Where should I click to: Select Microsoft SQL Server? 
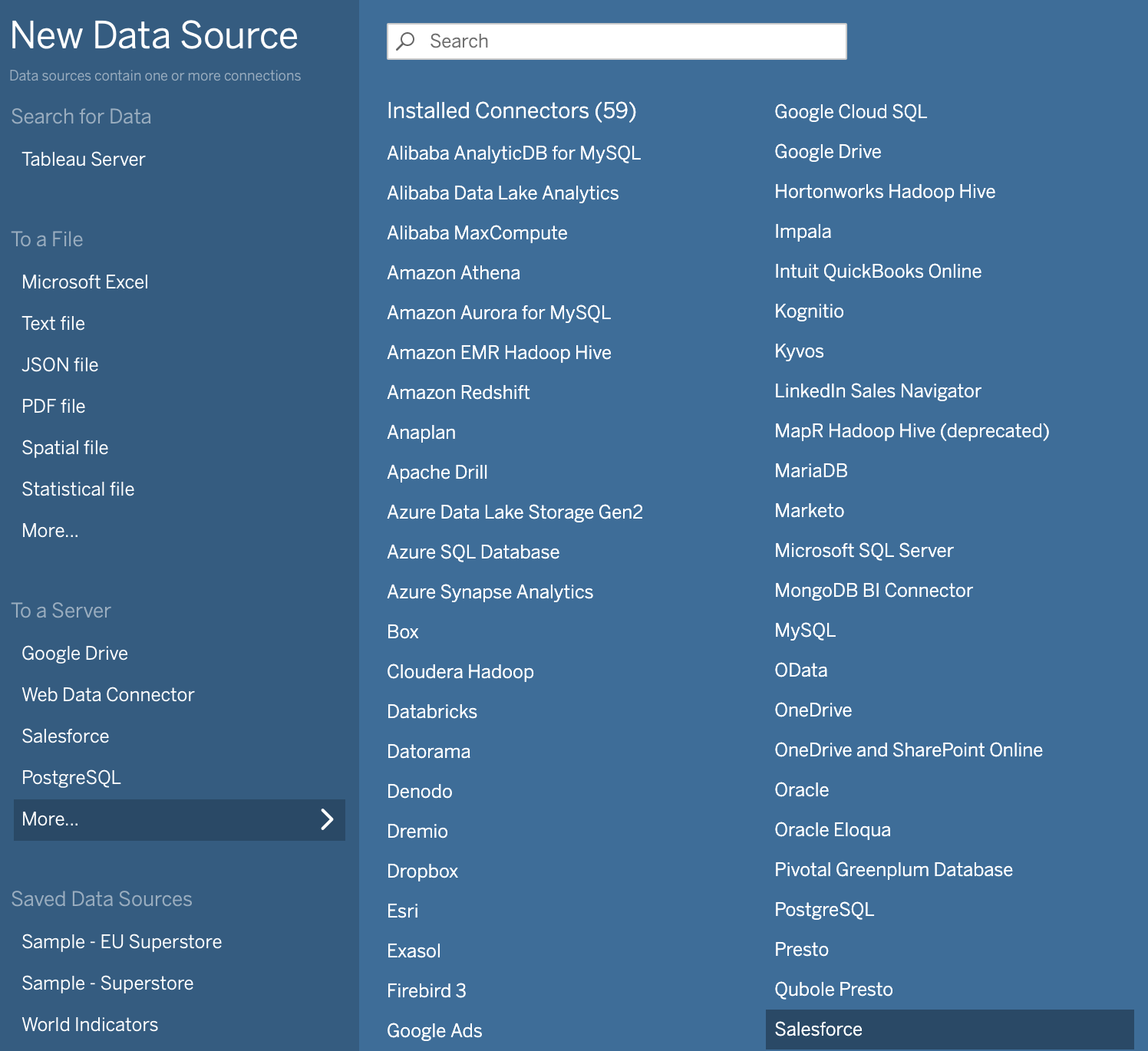click(863, 551)
